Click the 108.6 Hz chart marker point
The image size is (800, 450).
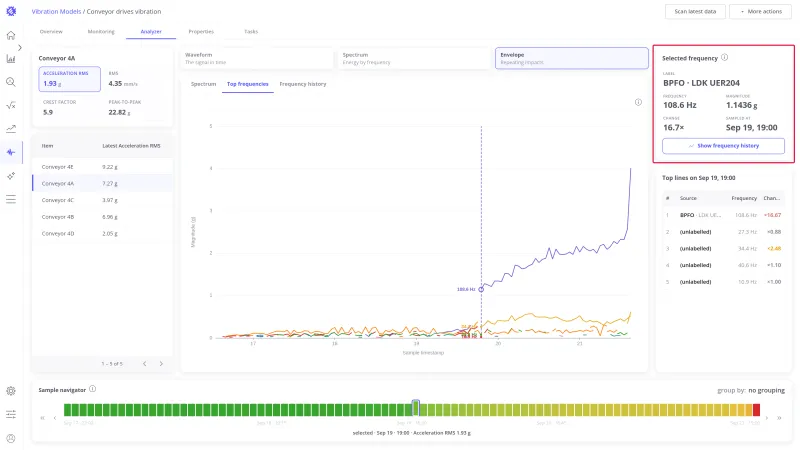click(x=481, y=289)
